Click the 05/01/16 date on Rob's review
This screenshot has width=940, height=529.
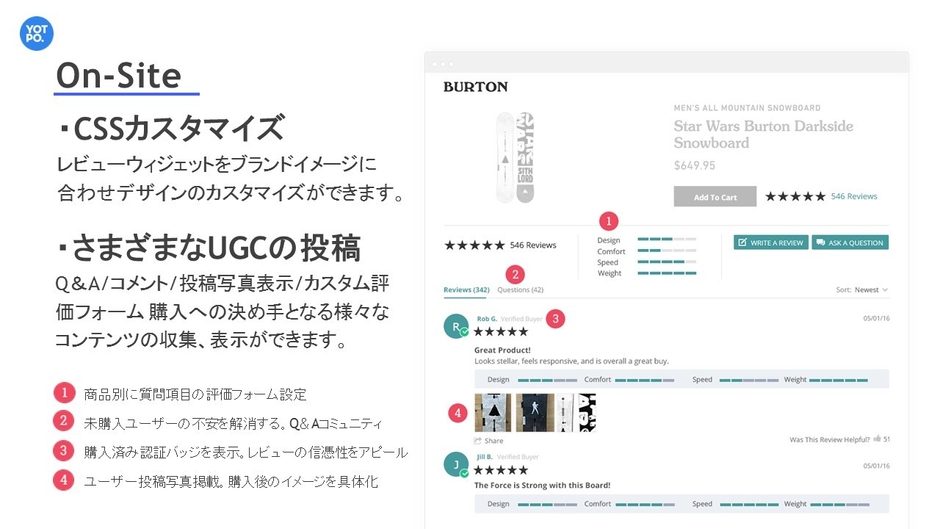pos(876,318)
